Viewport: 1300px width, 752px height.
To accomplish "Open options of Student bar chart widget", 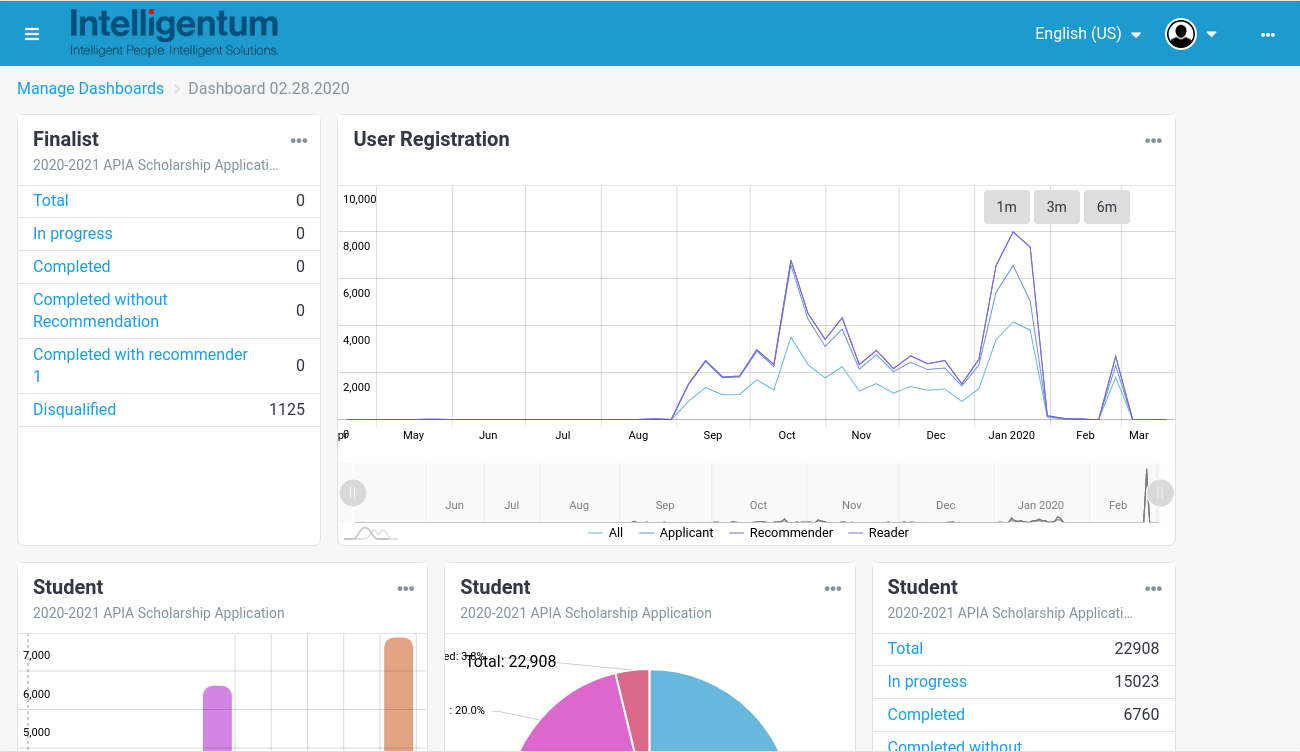I will (405, 589).
